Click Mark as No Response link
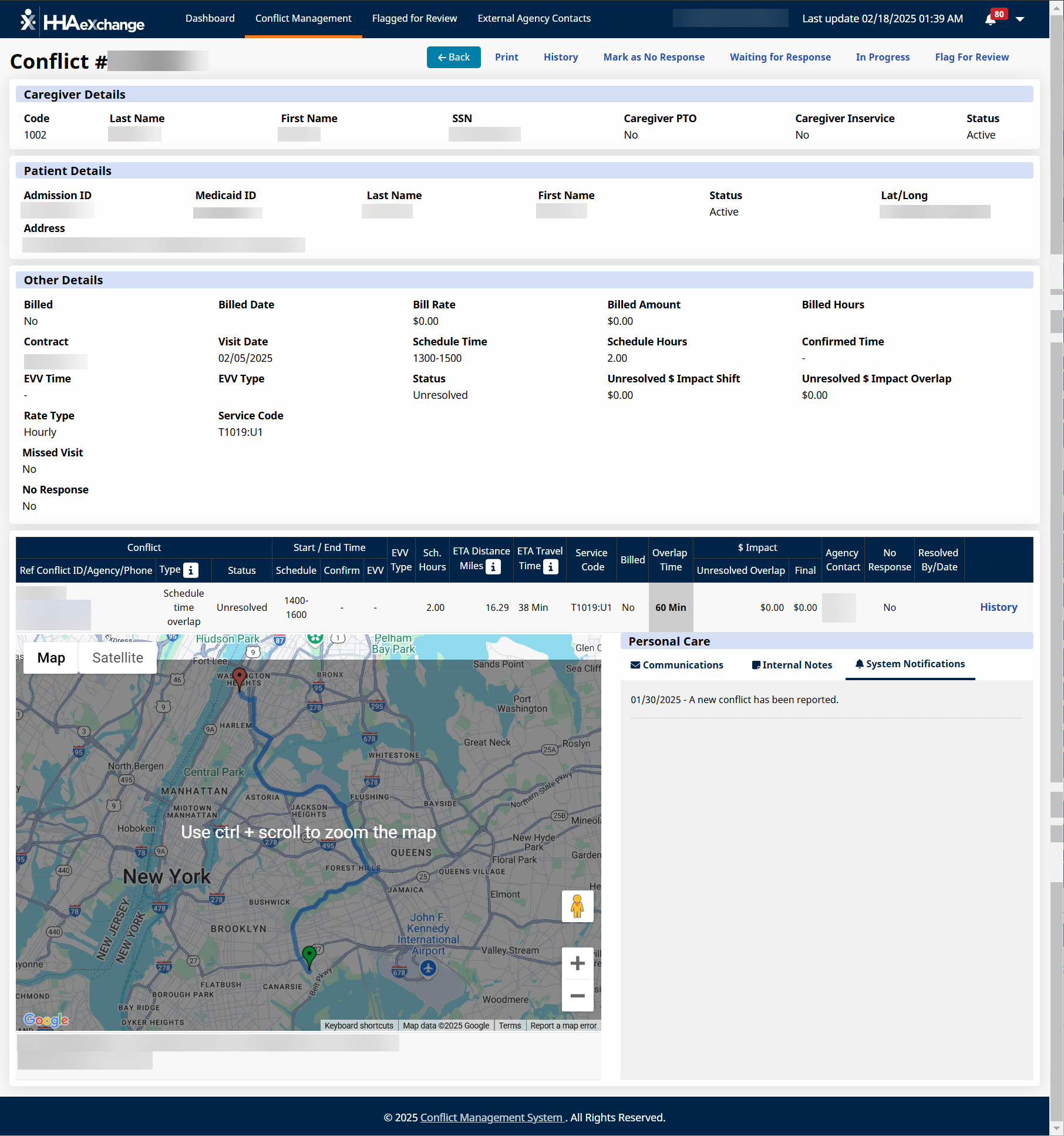The width and height of the screenshot is (1064, 1136). pos(654,57)
